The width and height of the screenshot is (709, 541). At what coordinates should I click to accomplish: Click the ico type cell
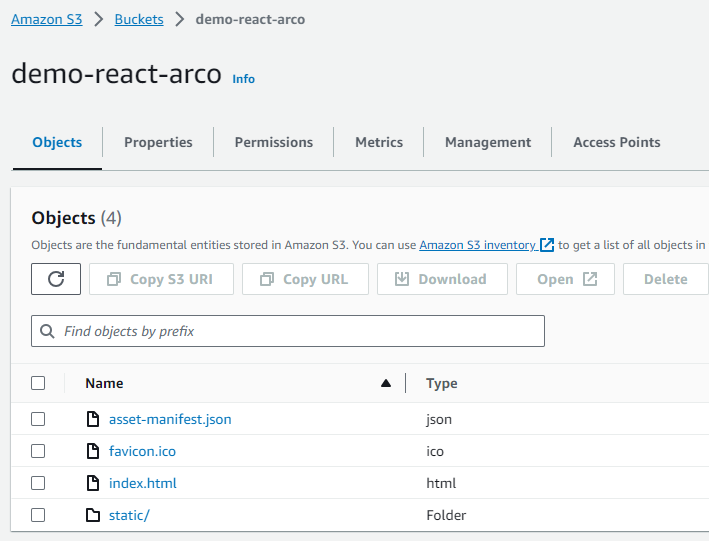tap(435, 451)
